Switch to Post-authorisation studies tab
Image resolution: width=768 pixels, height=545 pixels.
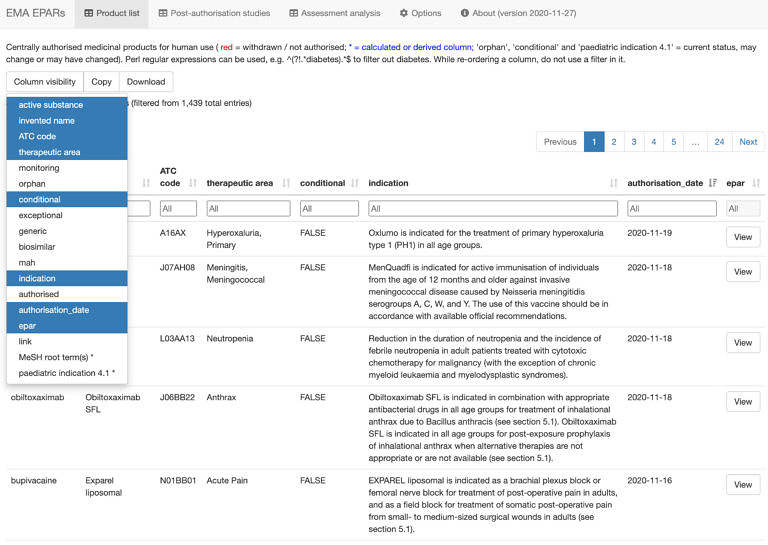213,14
